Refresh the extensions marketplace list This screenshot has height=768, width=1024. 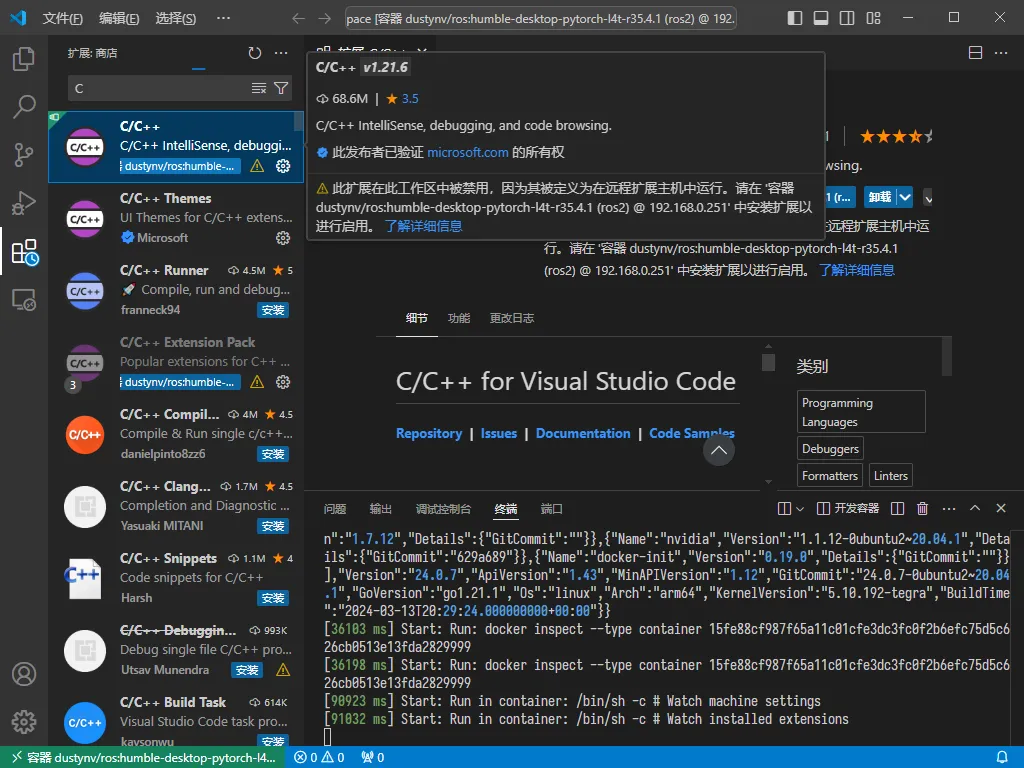pyautogui.click(x=255, y=53)
